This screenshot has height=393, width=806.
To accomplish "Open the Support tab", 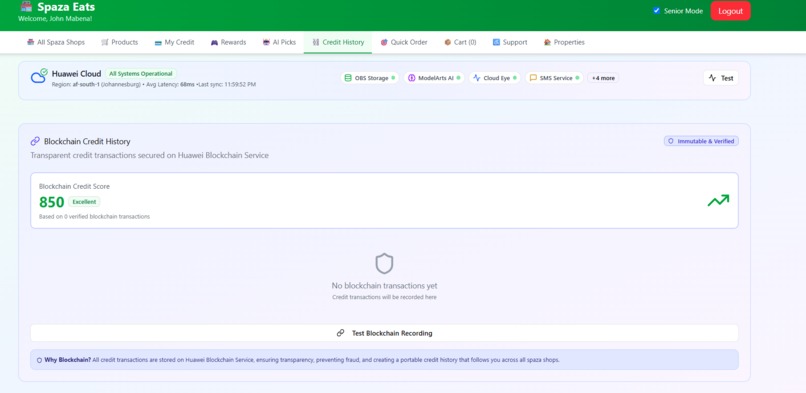I will pyautogui.click(x=510, y=42).
